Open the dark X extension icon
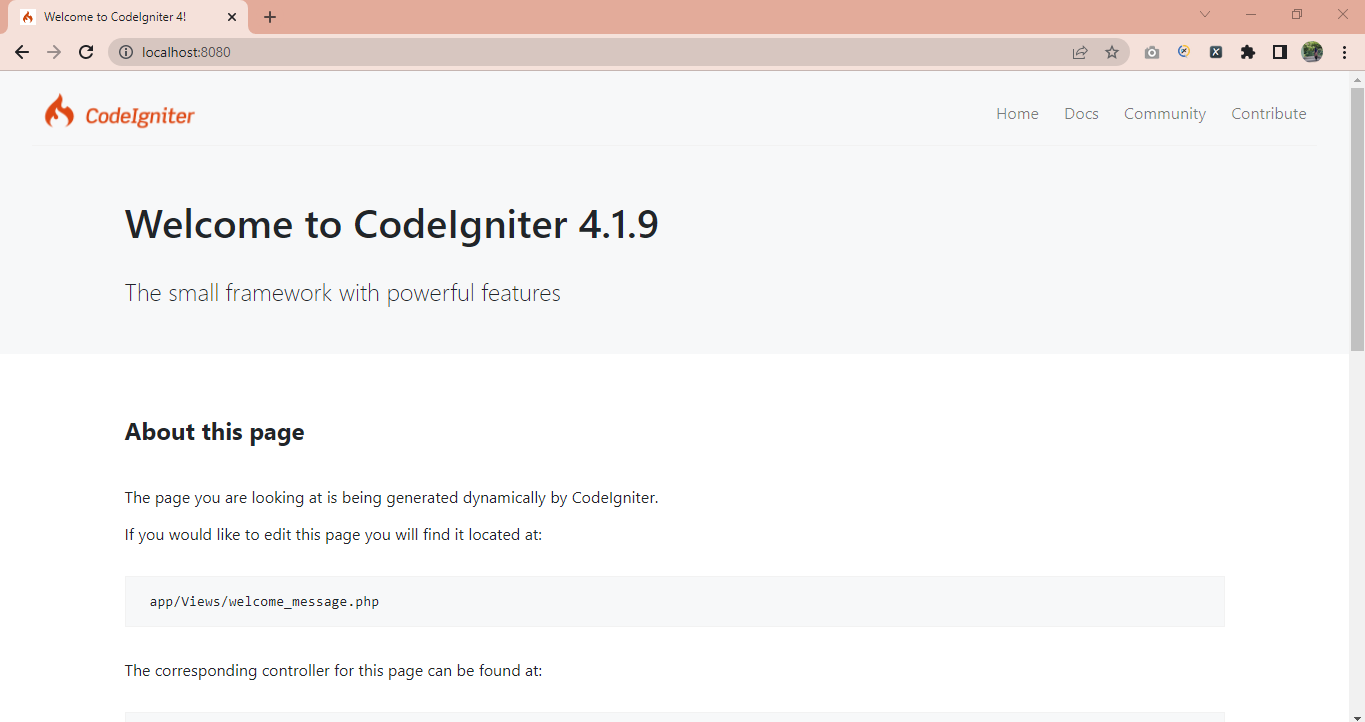 pos(1216,52)
